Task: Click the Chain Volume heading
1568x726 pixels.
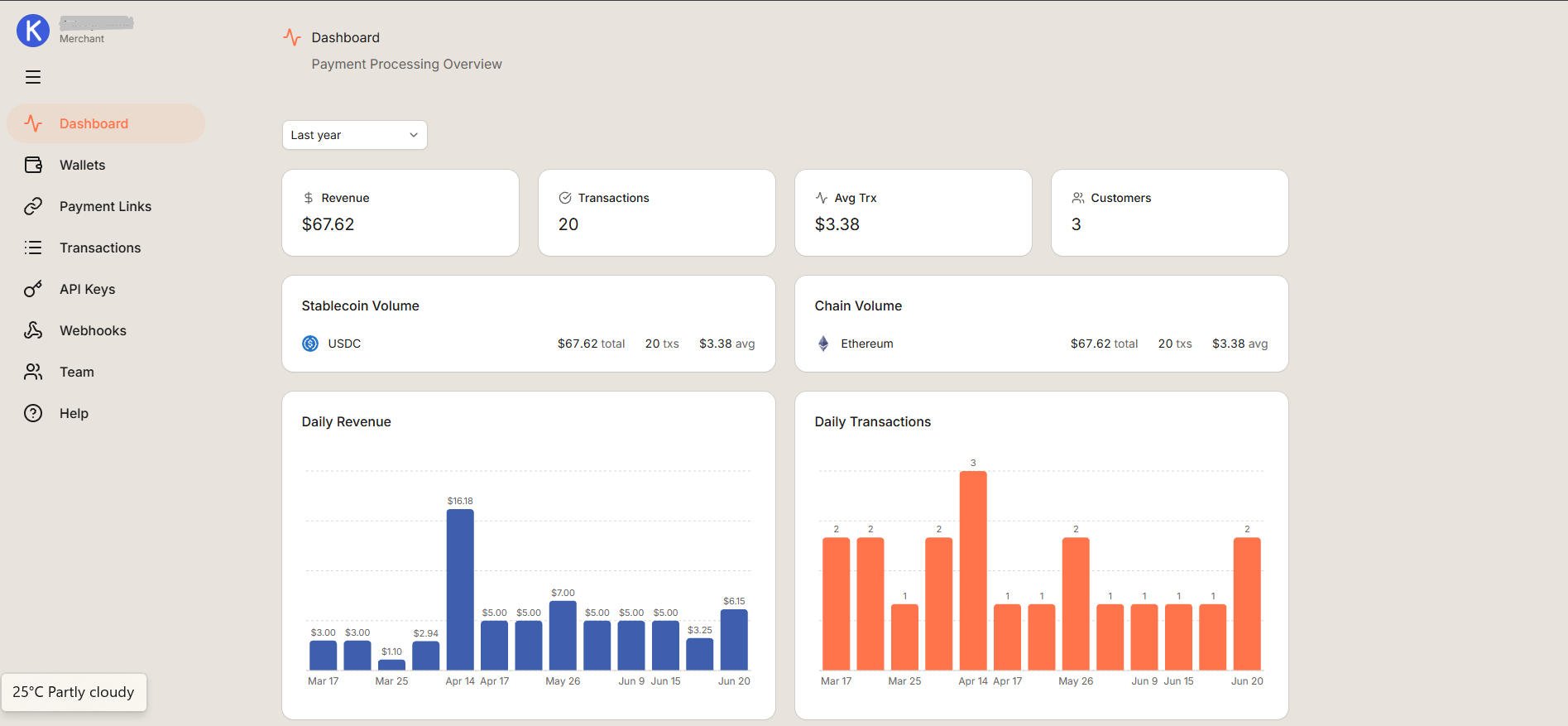Action: pyautogui.click(x=858, y=305)
